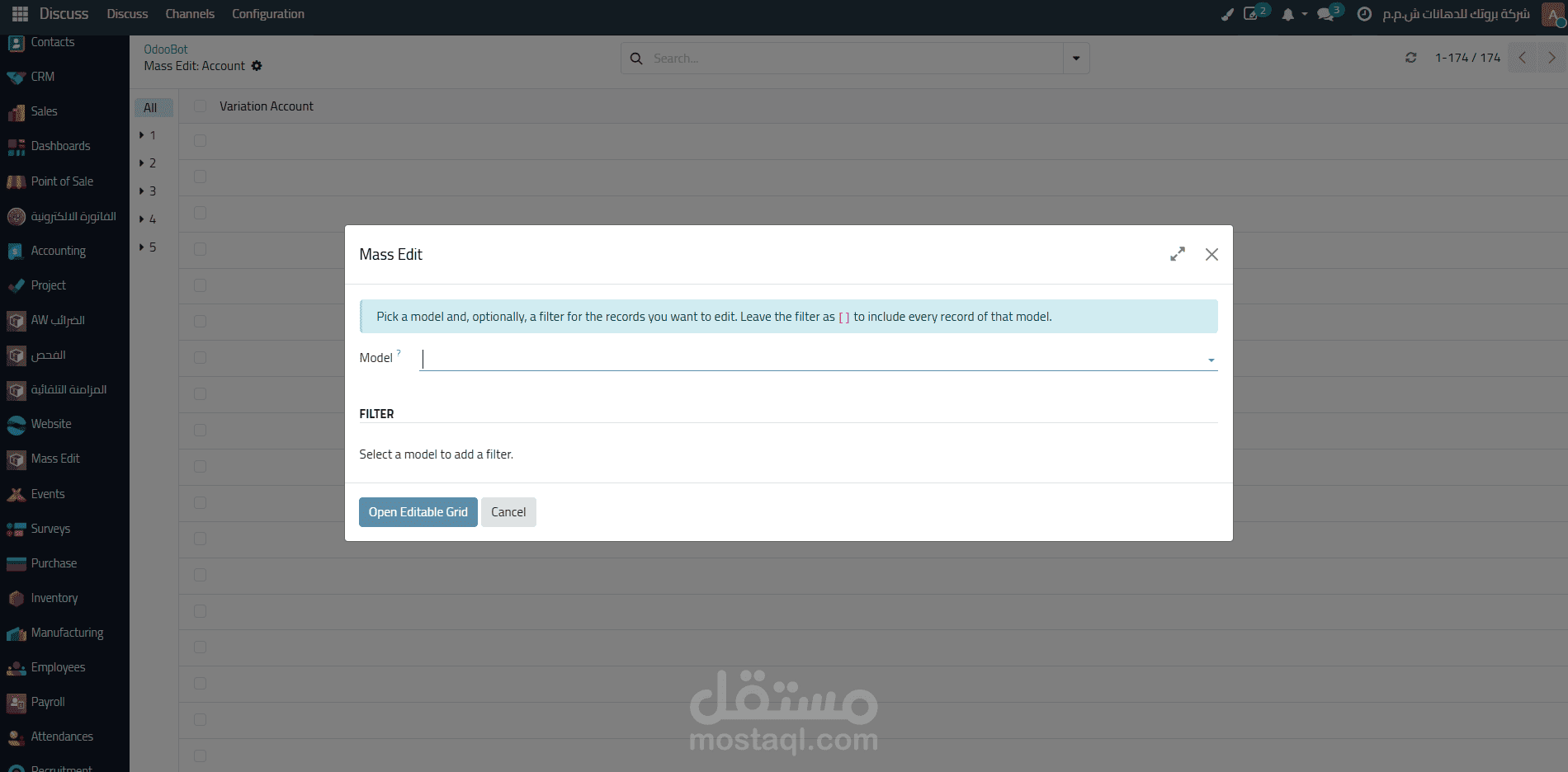Open the conversations messages icon

(x=1326, y=15)
